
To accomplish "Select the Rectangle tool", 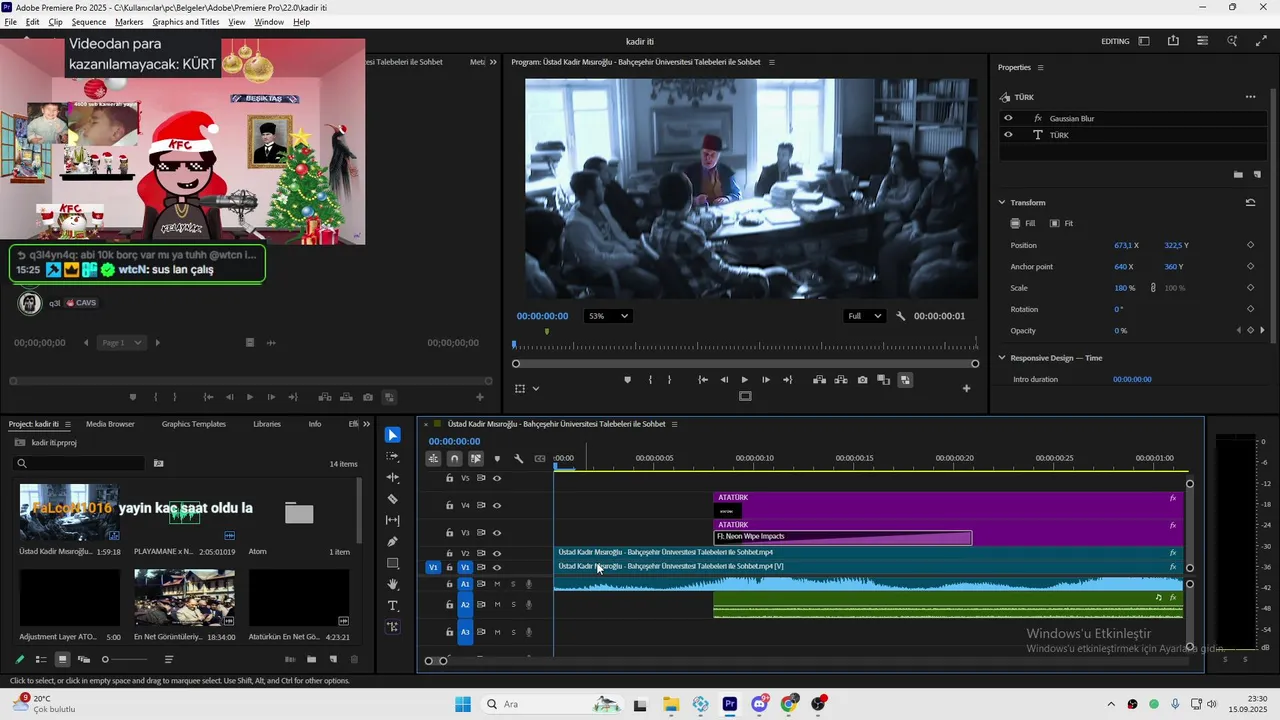I will [x=393, y=563].
